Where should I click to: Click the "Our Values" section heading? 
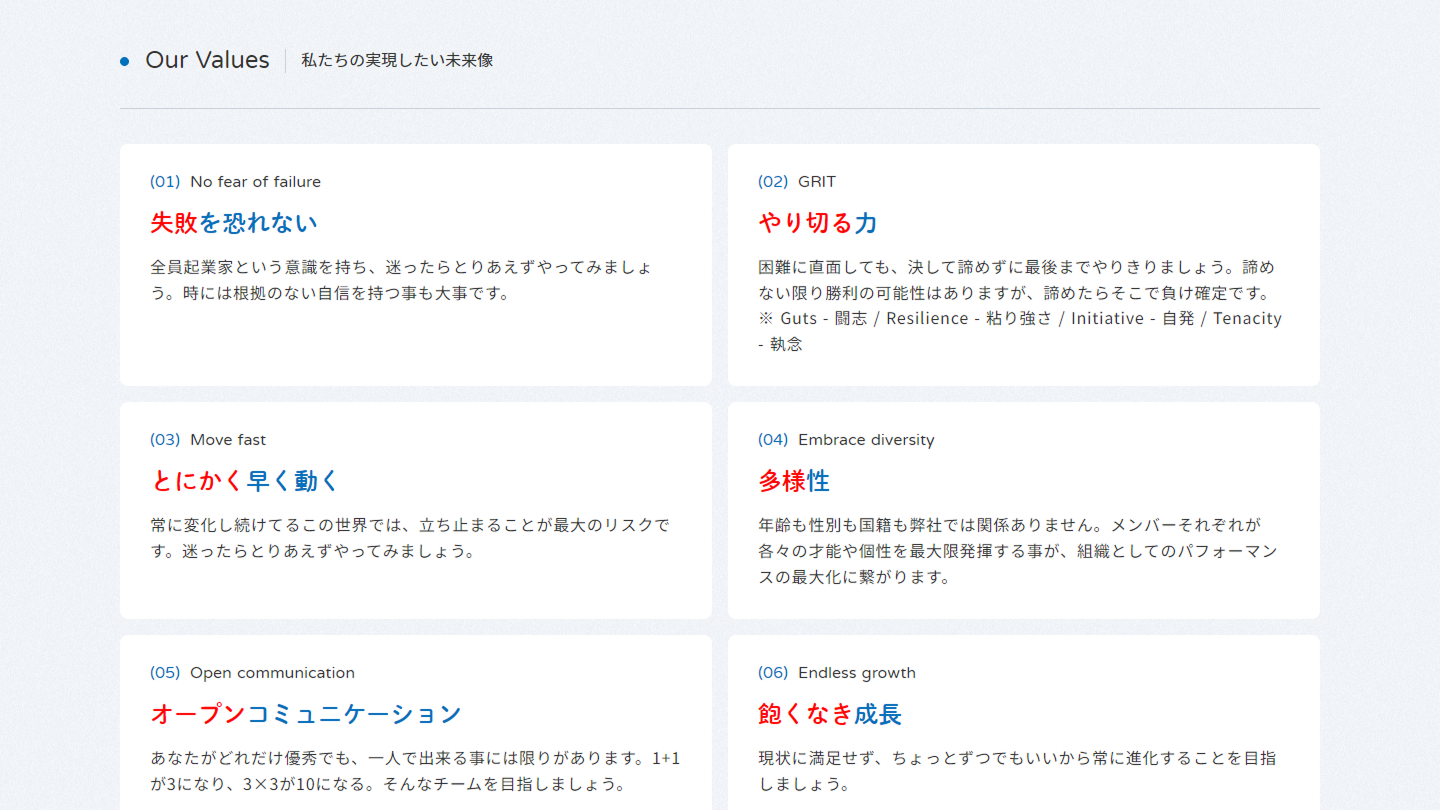point(207,60)
